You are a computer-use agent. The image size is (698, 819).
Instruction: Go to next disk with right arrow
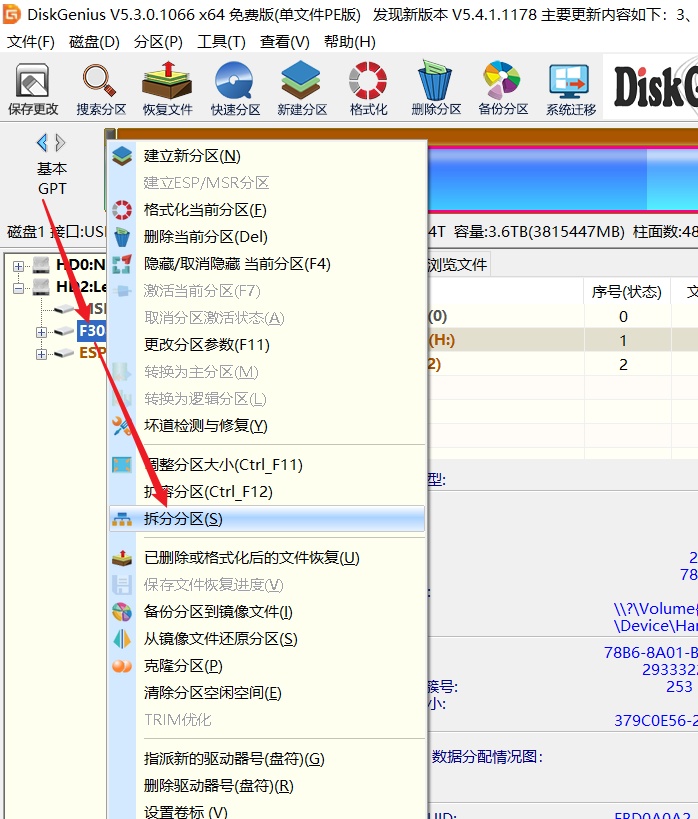click(60, 142)
